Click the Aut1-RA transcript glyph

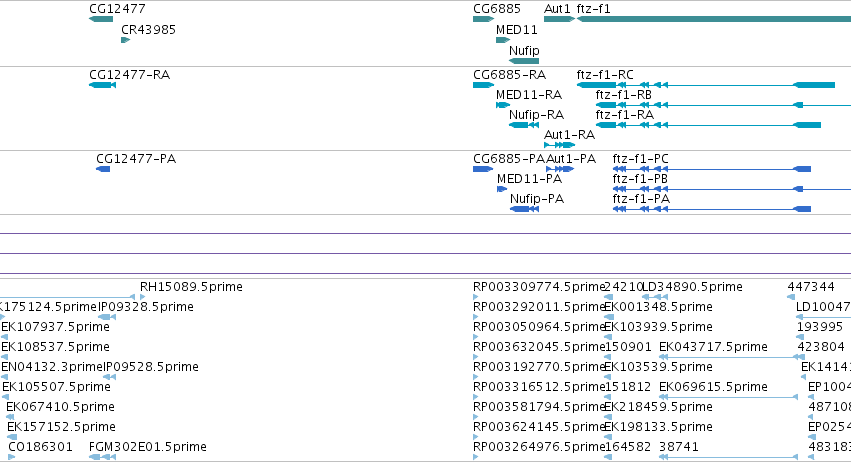(x=560, y=145)
